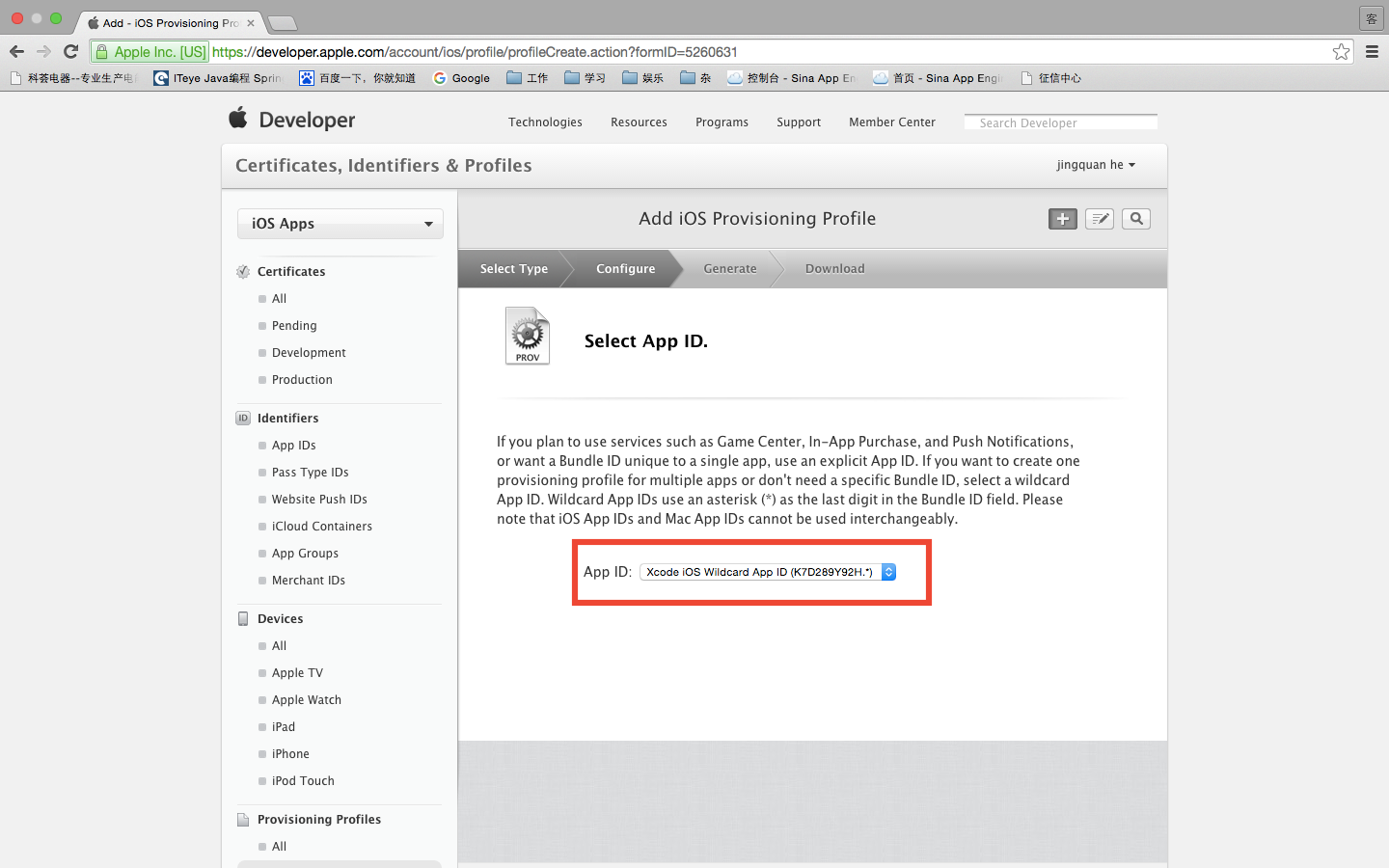Open the 征信中心 bookmark
Image resolution: width=1389 pixels, height=868 pixels.
click(1050, 78)
